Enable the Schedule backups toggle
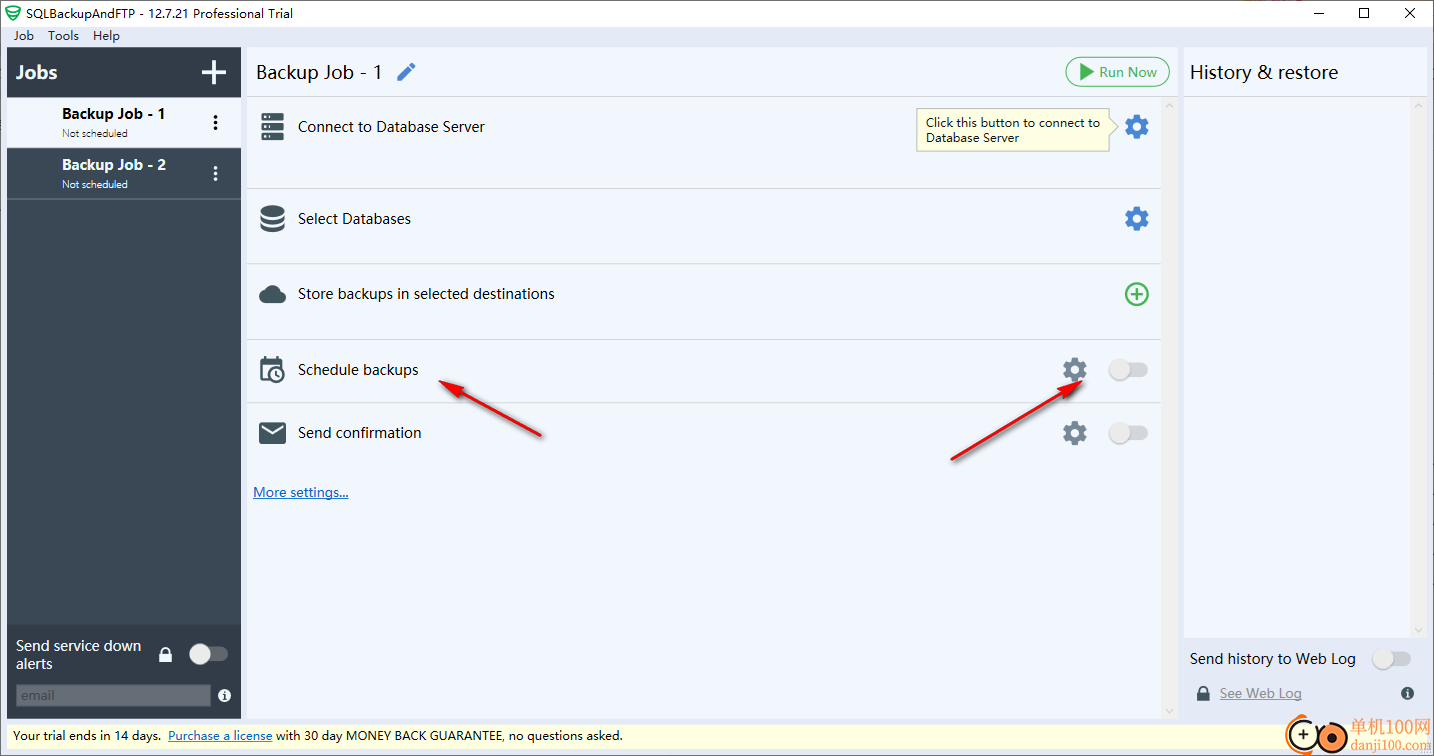1434x756 pixels. tap(1128, 370)
